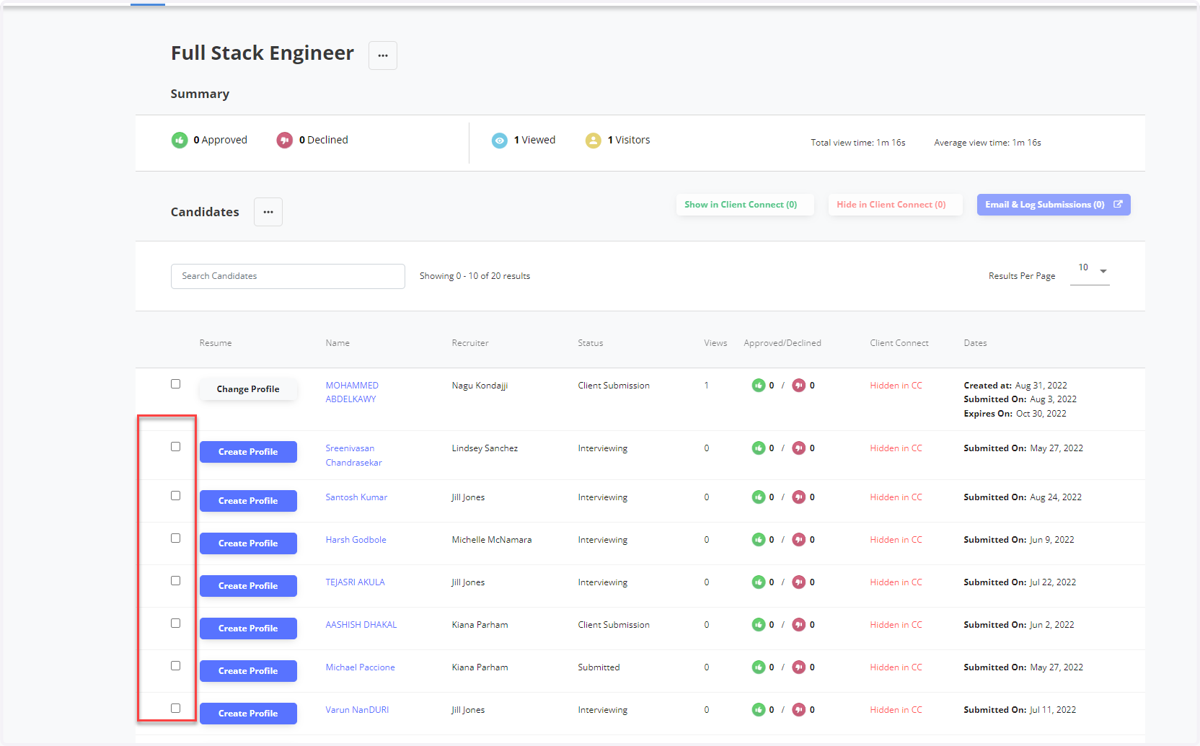Click decline thumbs-down in Santosh Kumar row
Screen dimensions: 1200x746
coord(798,497)
